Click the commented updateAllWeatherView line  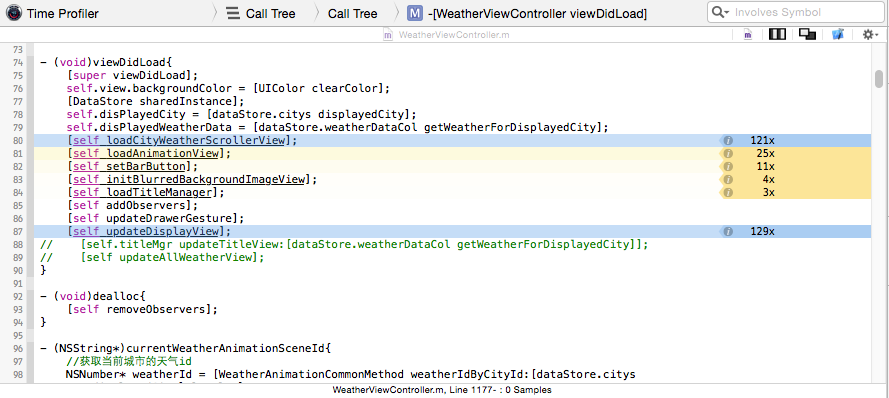point(153,257)
